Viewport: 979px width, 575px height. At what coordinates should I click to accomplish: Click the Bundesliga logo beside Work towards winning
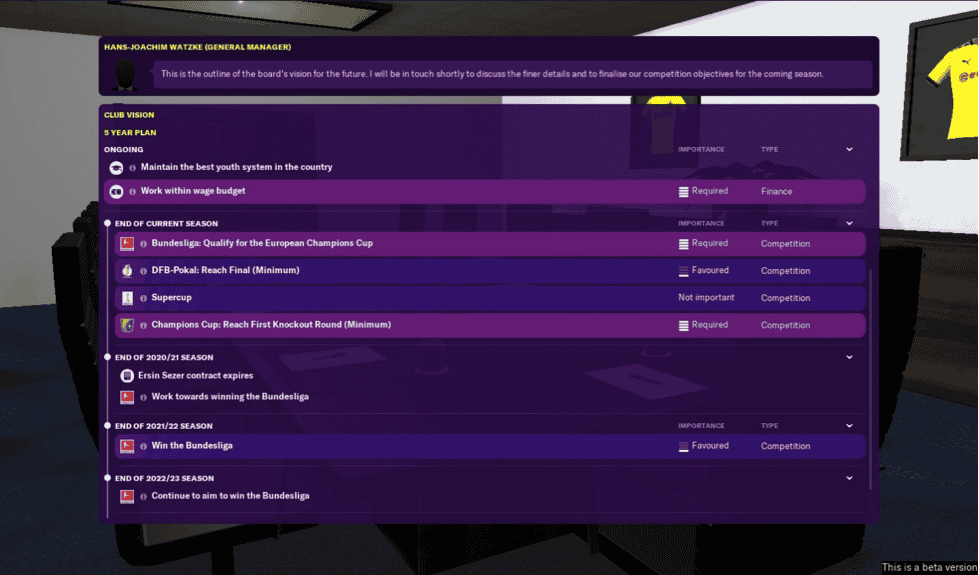(127, 397)
